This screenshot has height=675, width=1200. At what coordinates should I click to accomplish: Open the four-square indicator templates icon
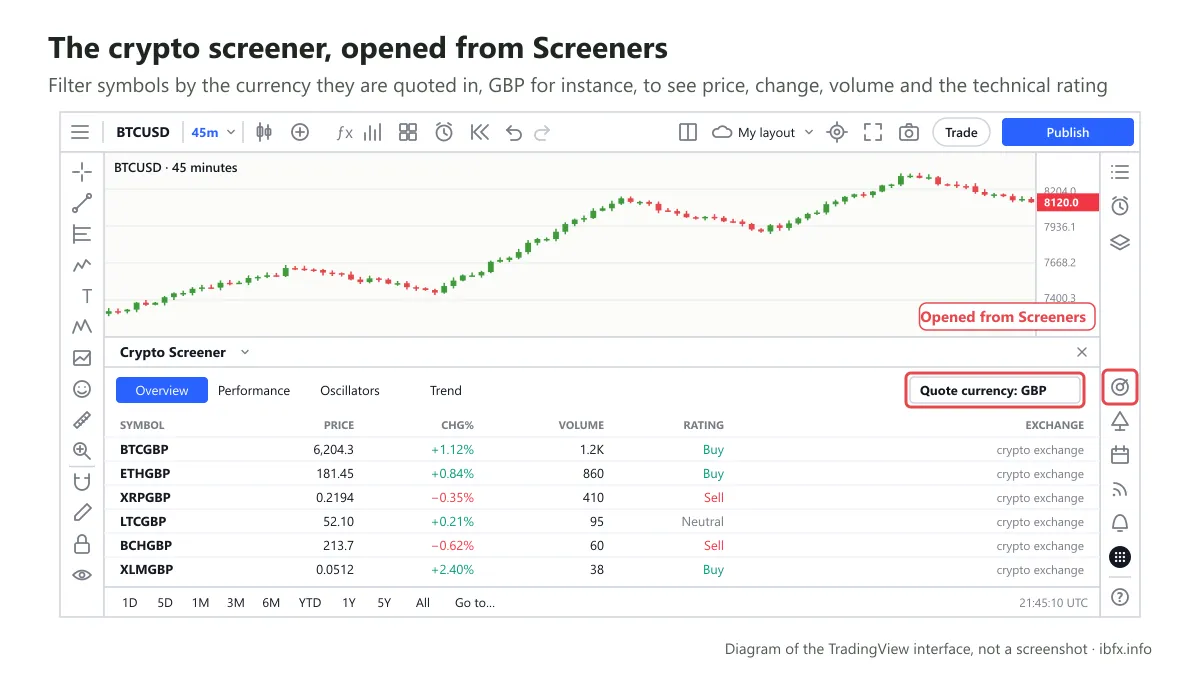[x=408, y=132]
